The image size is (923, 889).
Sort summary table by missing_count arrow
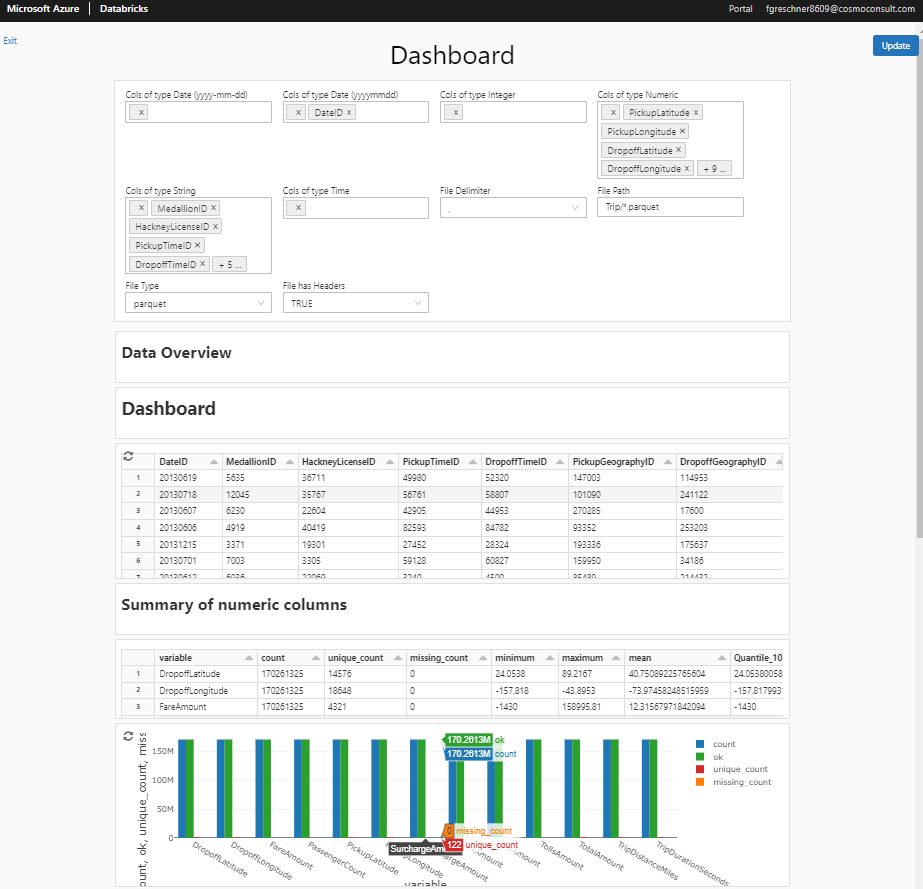point(483,658)
